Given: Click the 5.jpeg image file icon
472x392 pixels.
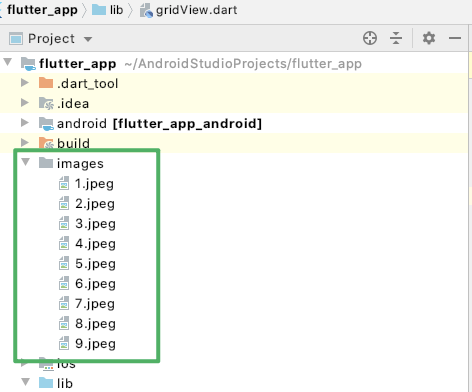Looking at the screenshot, I should click(x=64, y=263).
